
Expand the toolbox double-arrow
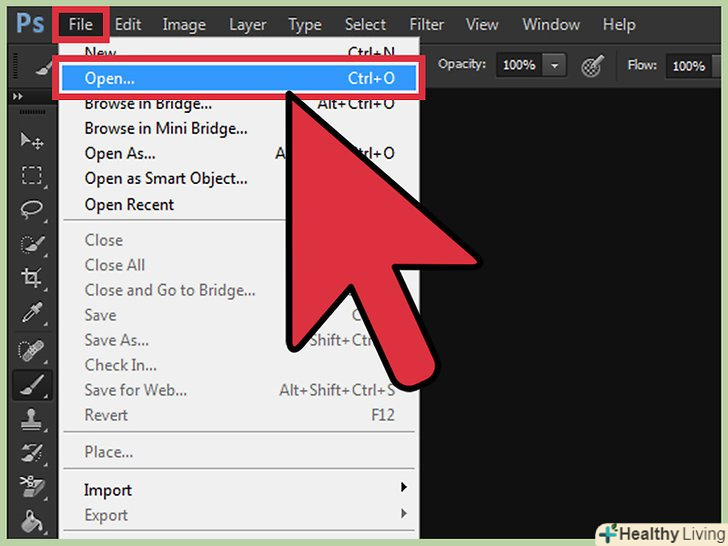[18, 96]
